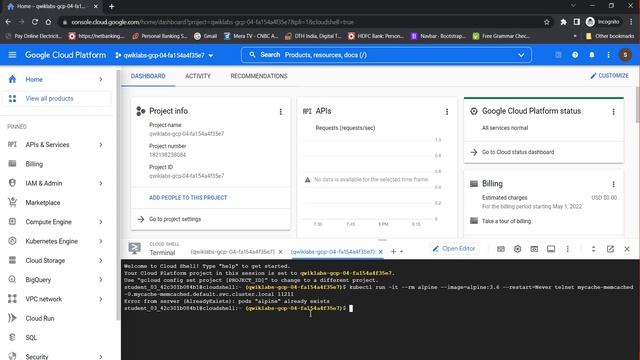The height and width of the screenshot is (360, 640).
Task: Open Billing card options menu
Action: click(x=613, y=184)
